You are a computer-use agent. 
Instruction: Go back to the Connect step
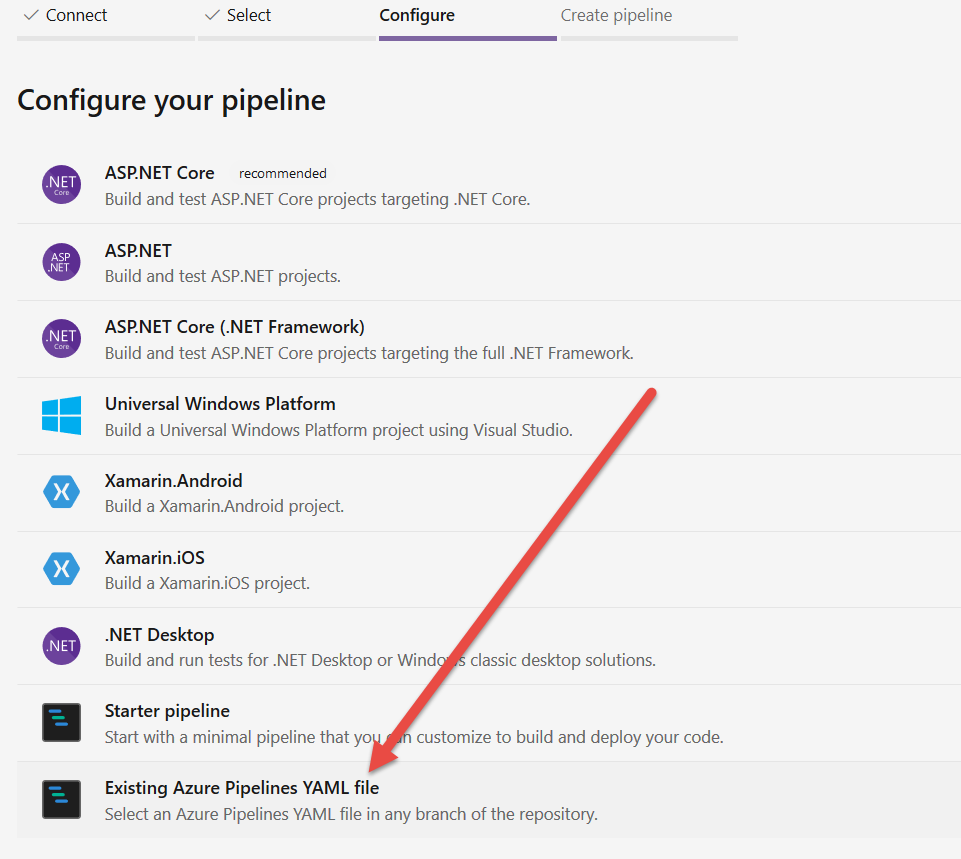click(76, 15)
